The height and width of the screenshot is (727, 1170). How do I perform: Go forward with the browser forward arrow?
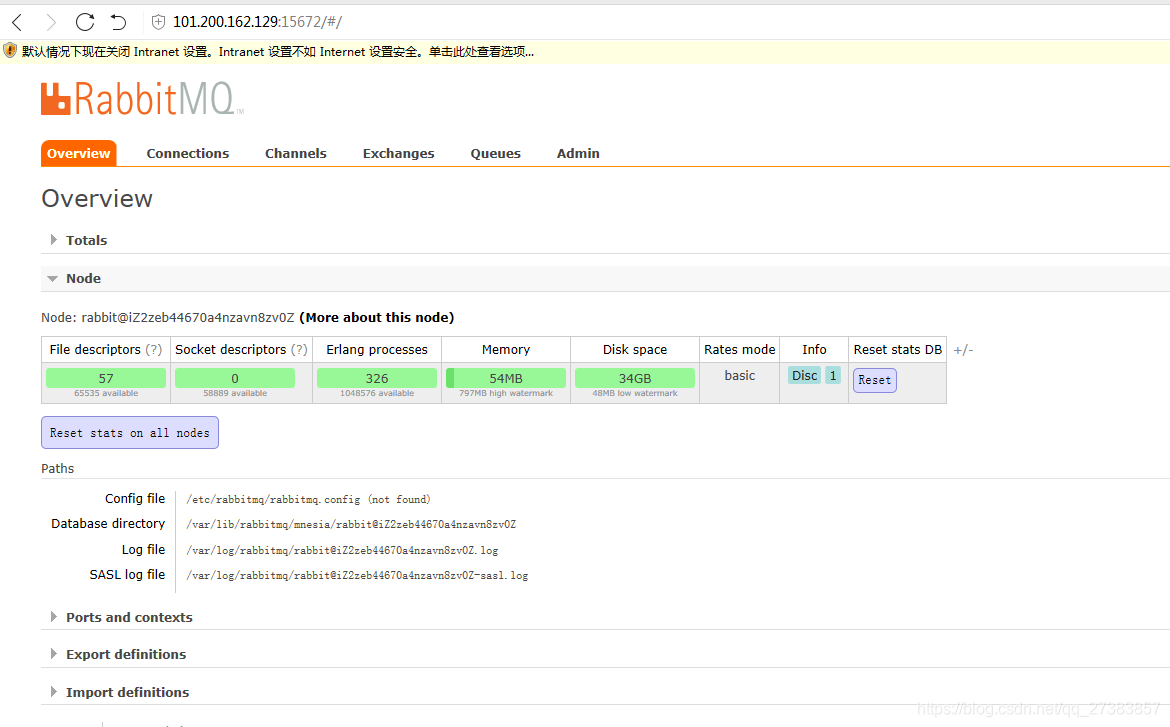pyautogui.click(x=51, y=22)
